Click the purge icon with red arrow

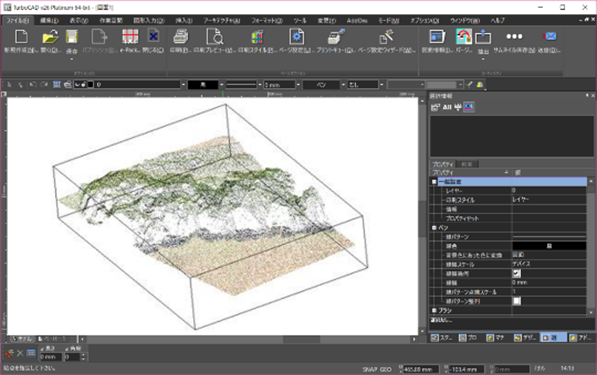tap(464, 37)
